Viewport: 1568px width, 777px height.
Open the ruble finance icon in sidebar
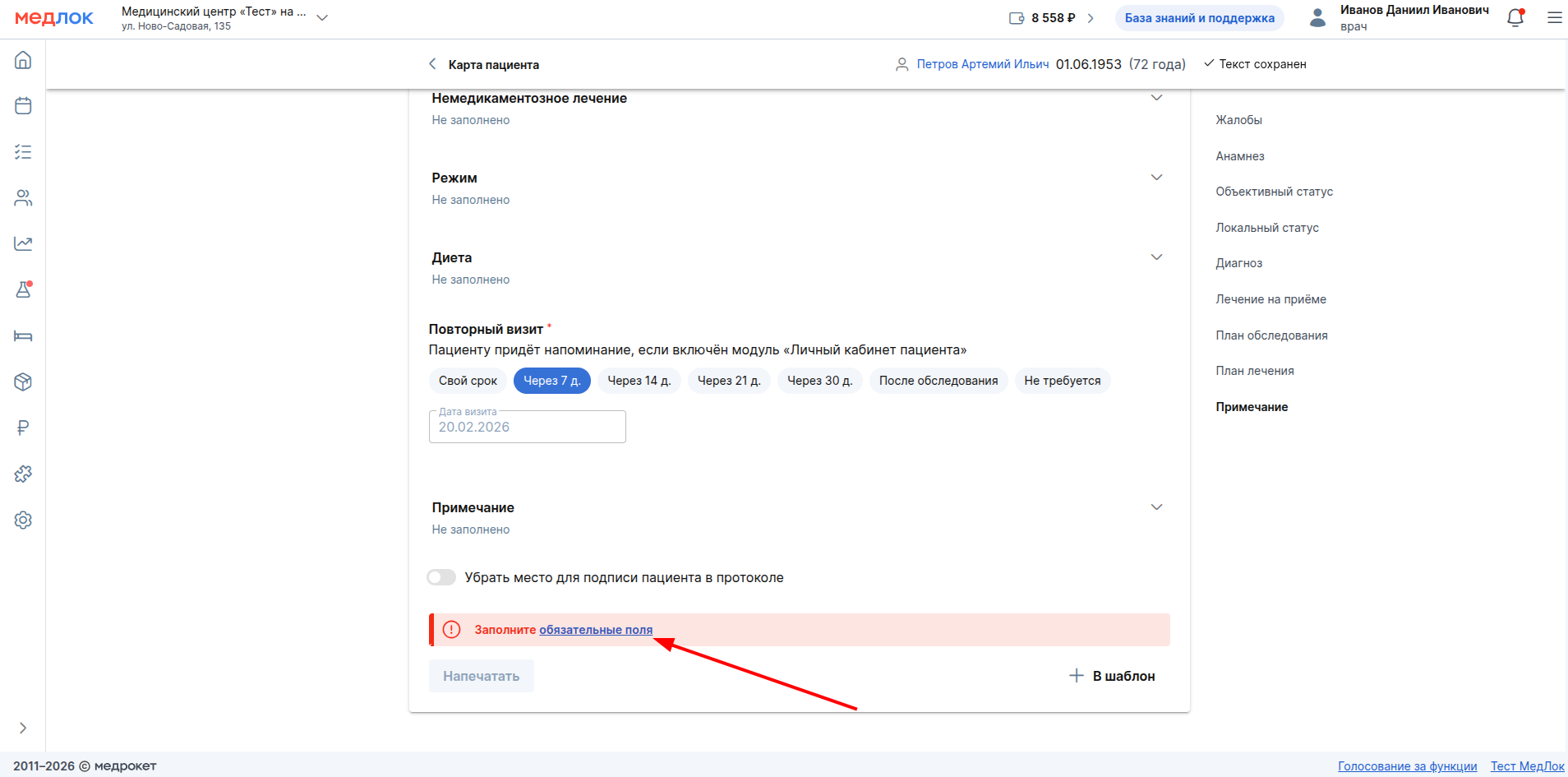point(23,428)
